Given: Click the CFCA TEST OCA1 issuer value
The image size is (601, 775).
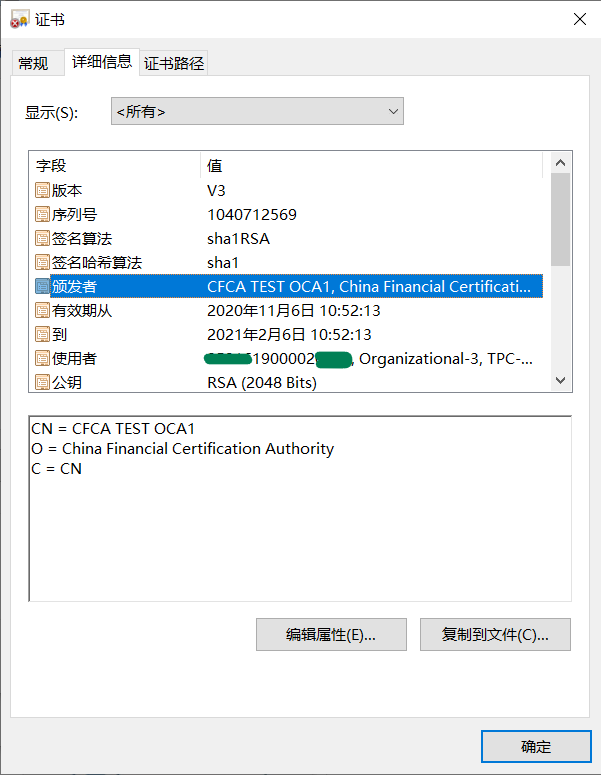Looking at the screenshot, I should (369, 286).
